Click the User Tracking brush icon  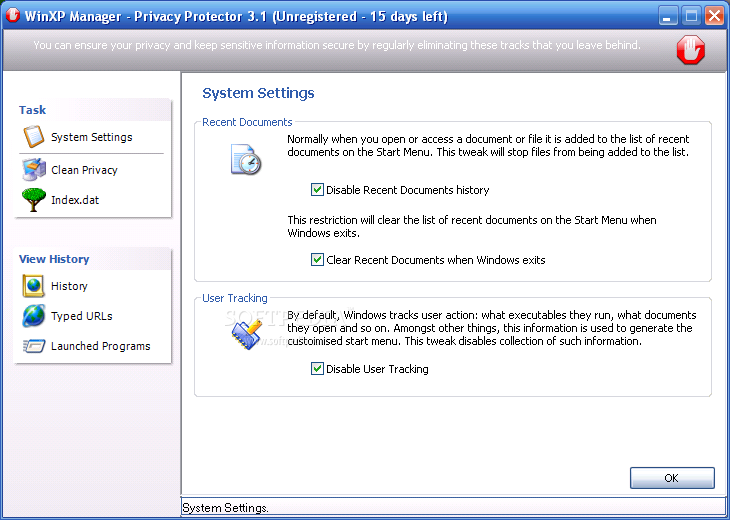coord(247,335)
